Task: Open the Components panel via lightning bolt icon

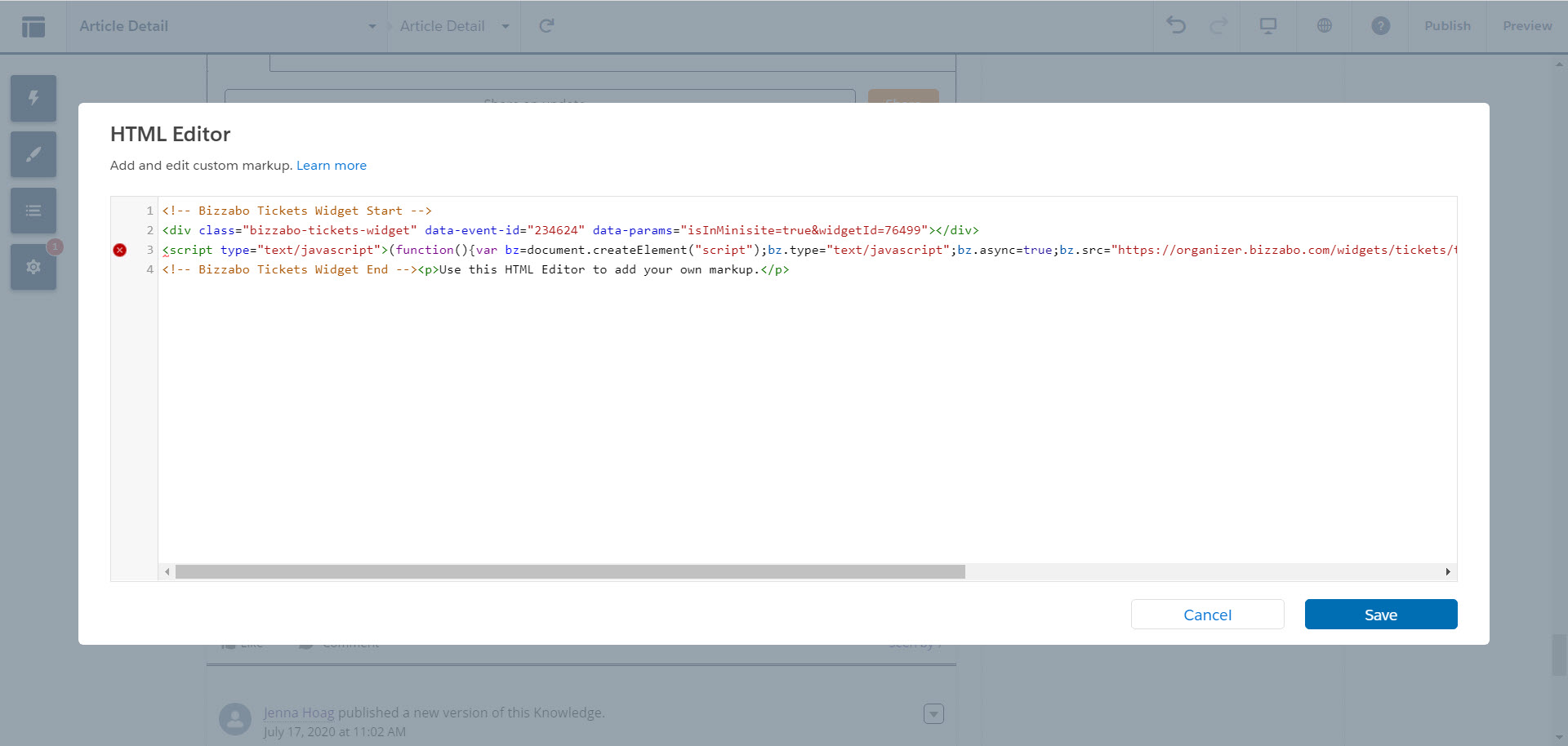Action: 33,98
